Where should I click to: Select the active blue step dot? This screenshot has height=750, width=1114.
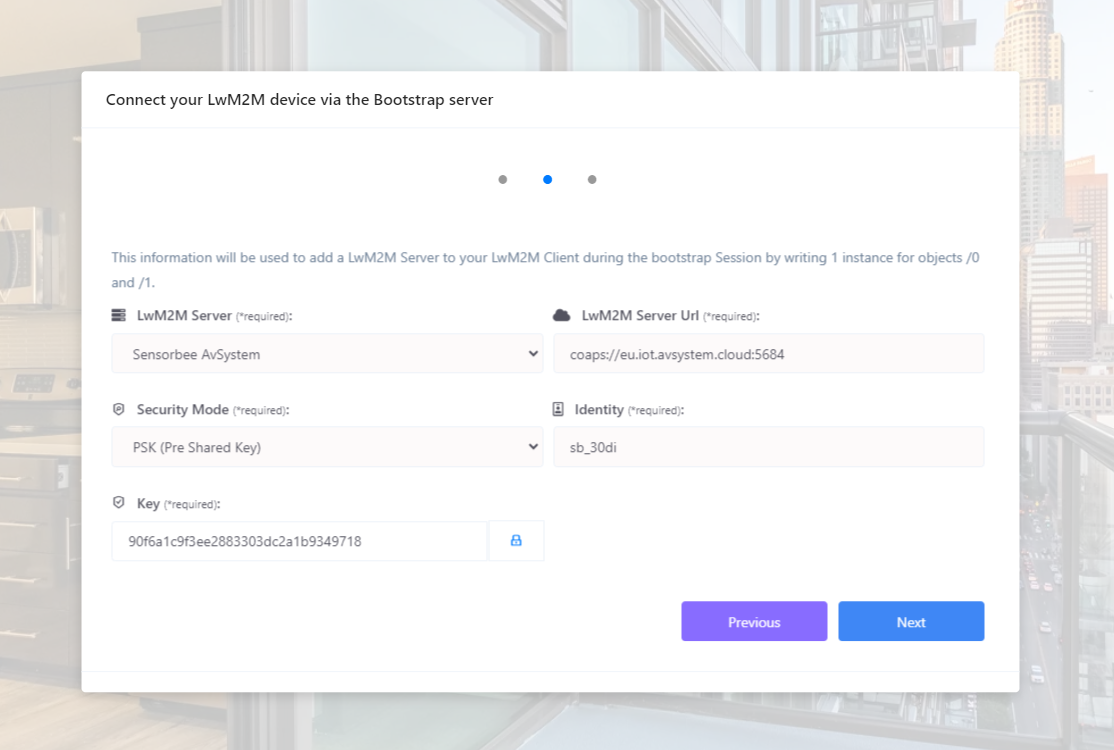pos(547,180)
